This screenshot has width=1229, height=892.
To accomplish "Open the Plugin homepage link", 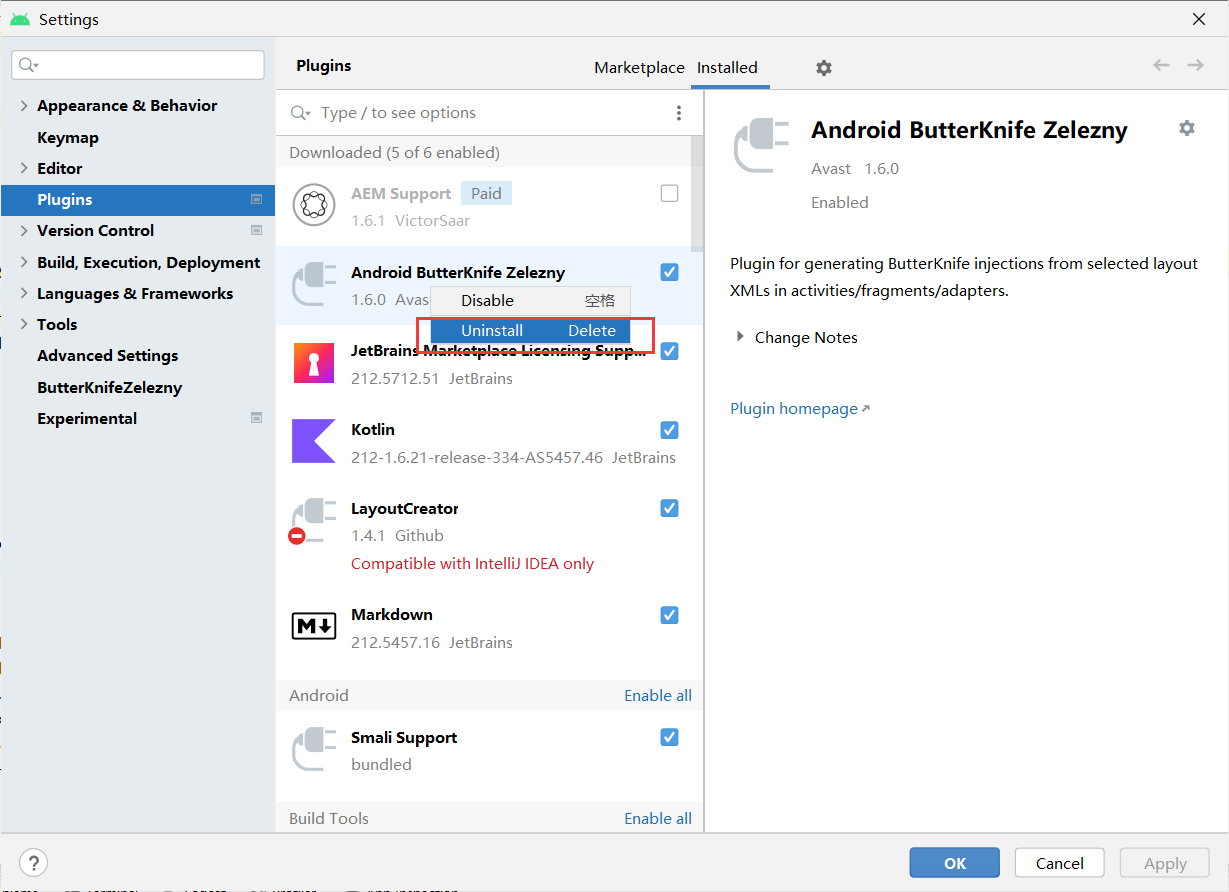I will [x=793, y=408].
